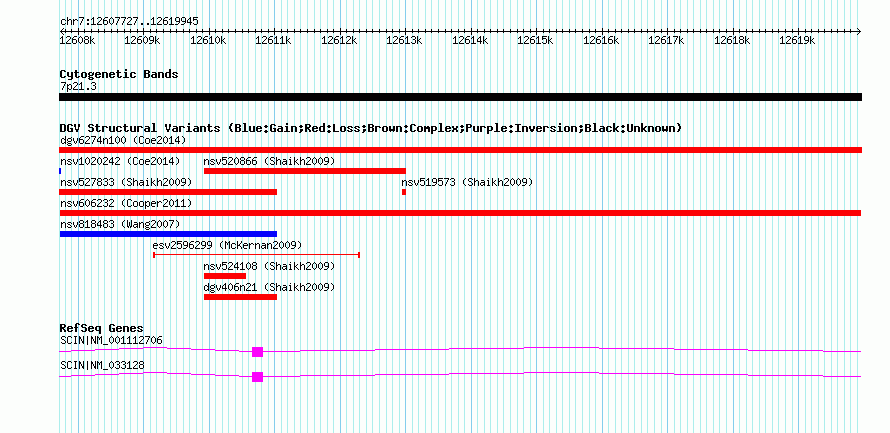Click the SCIN|NM_033128 exon box
Image resolution: width=890 pixels, height=433 pixels.
tap(258, 377)
